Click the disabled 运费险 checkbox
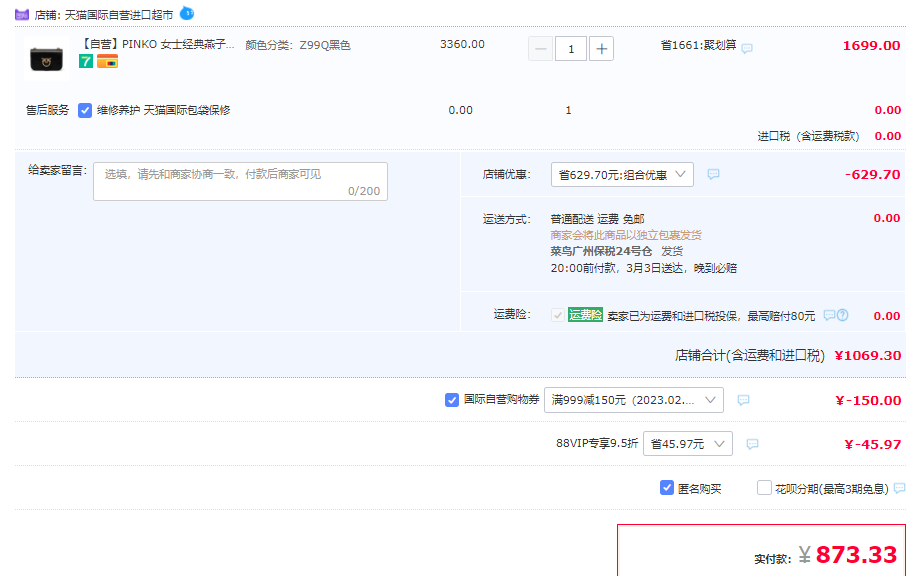Screen dimensions: 919x576 pos(557,315)
